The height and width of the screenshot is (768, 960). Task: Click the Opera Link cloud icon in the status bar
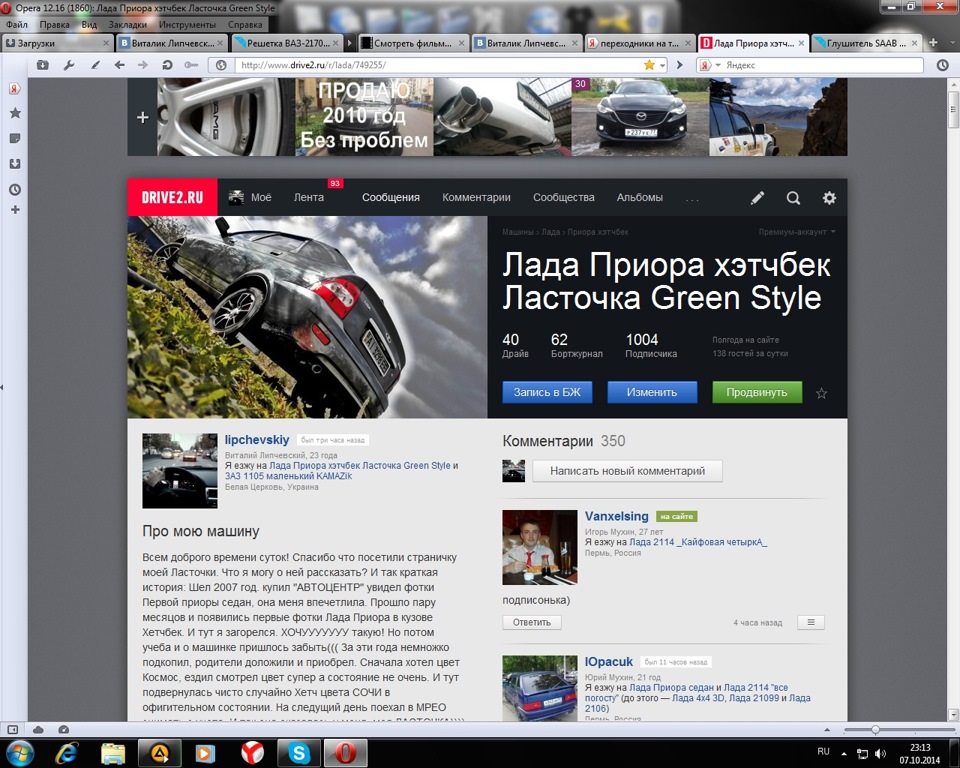[38, 729]
